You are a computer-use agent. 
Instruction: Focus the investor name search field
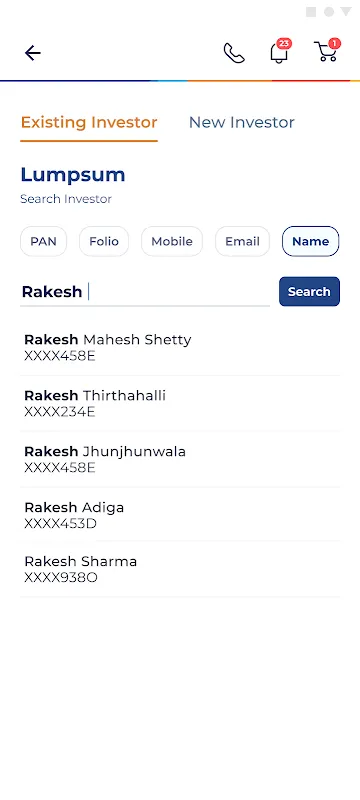pyautogui.click(x=145, y=292)
